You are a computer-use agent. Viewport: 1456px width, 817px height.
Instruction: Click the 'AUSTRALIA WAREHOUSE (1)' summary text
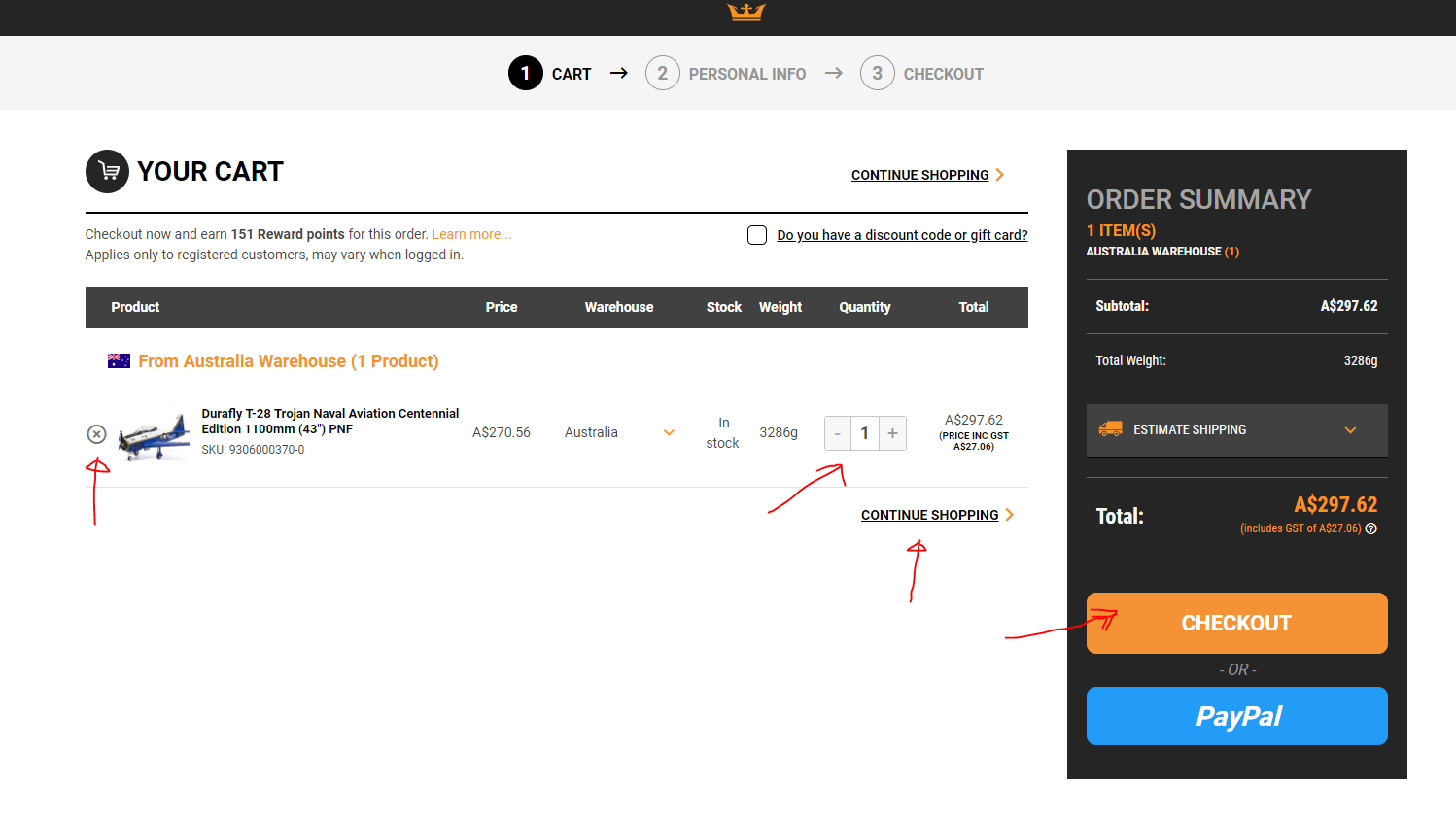coord(1162,252)
